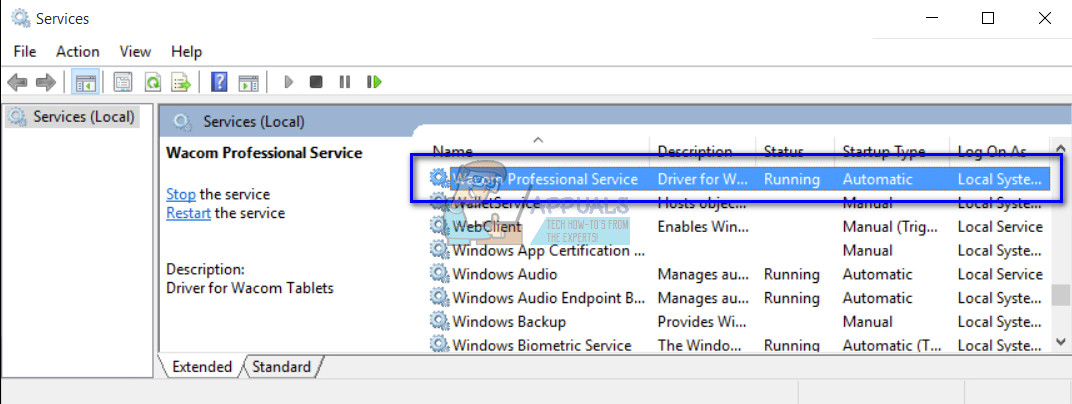Switch to the Standard tab
This screenshot has width=1072, height=404.
coord(282,367)
